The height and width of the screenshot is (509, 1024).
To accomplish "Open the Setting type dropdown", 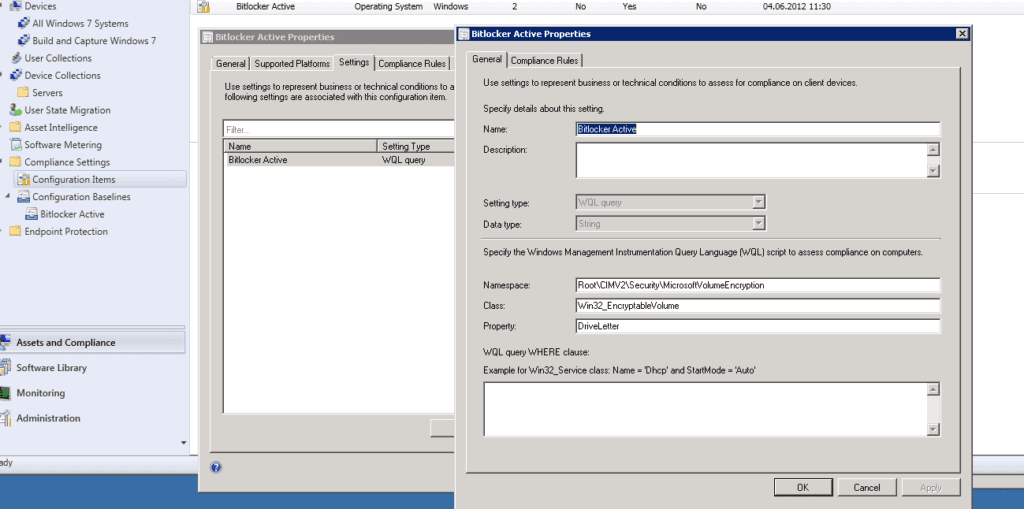I will click(x=758, y=203).
